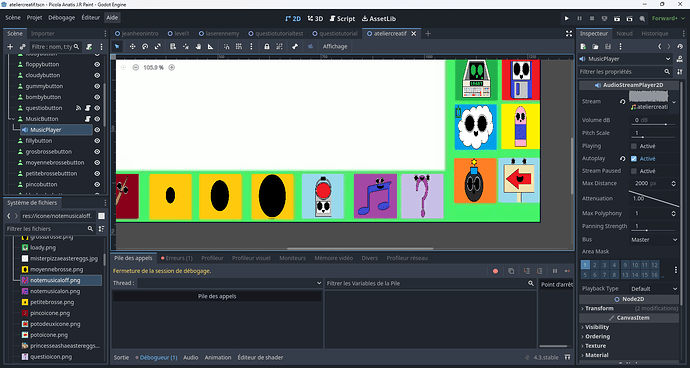The image size is (690, 368).
Task: Toggle grid snap in viewport toolbar
Action: [239, 46]
